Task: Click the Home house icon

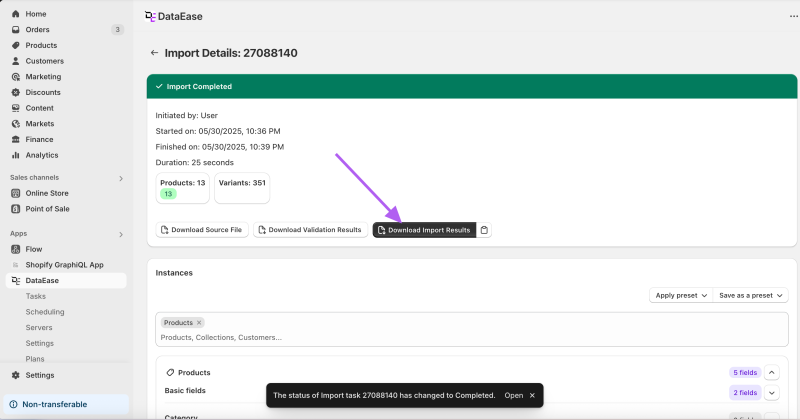Action: (16, 14)
